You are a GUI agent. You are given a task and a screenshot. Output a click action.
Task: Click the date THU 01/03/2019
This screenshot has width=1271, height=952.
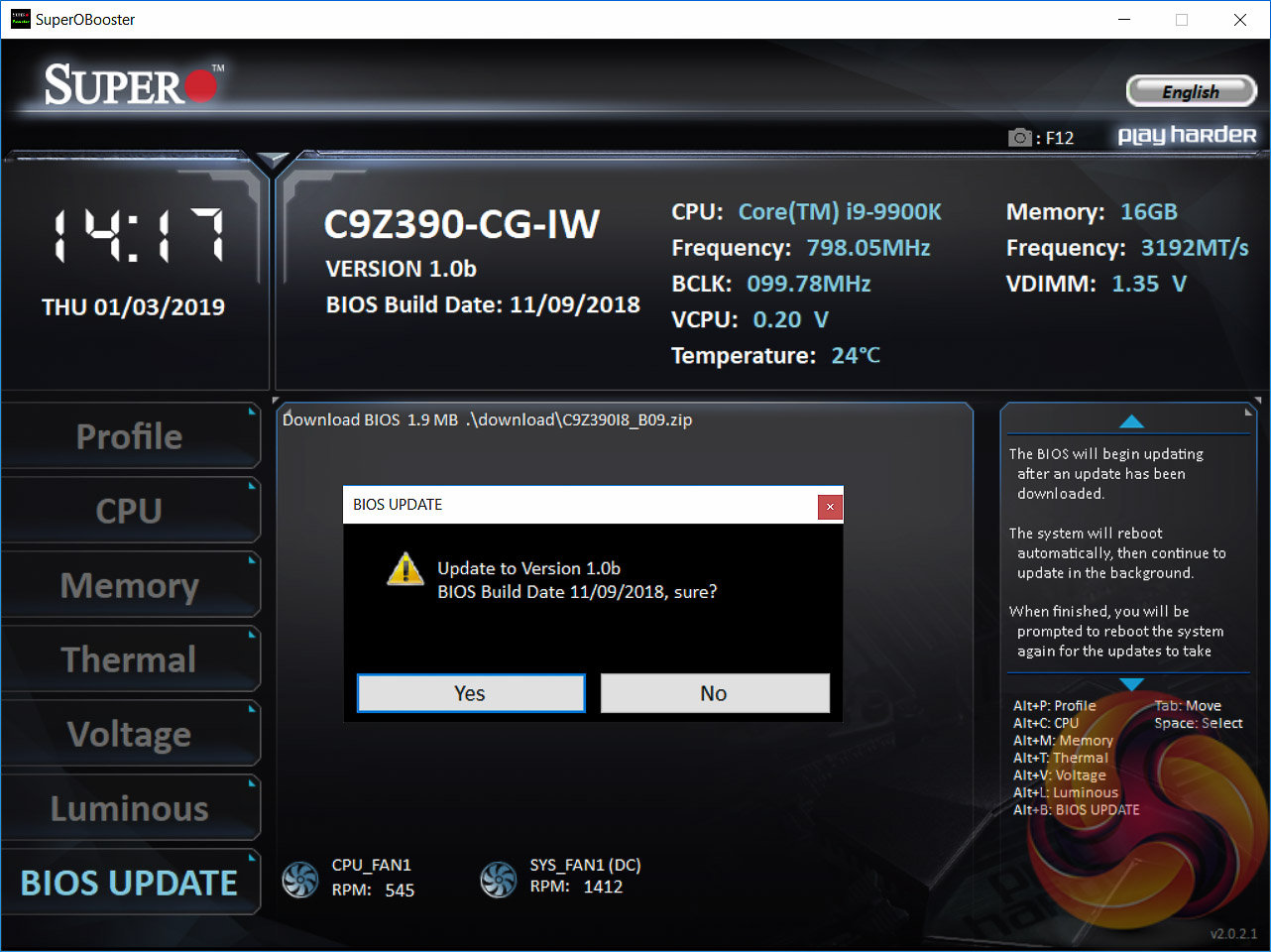(133, 307)
